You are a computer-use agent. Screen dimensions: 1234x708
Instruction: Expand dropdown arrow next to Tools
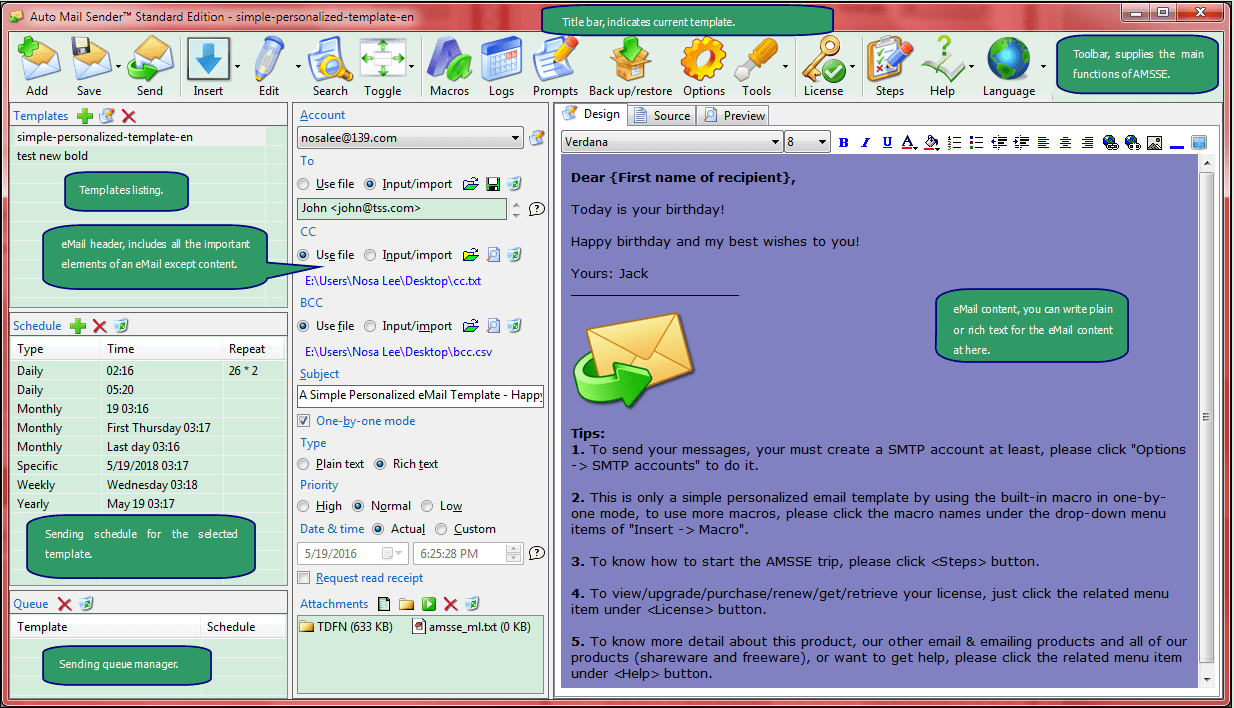(x=785, y=67)
